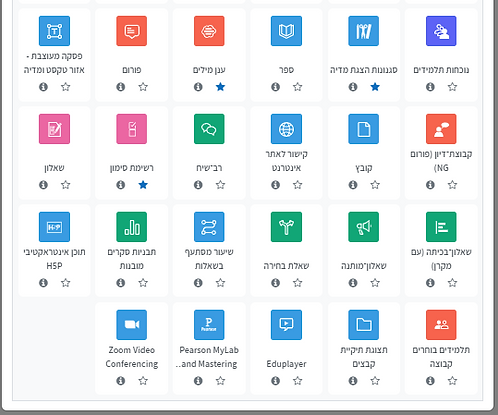Choose the תבניות סקרים מובנות survey icon
Image resolution: width=498 pixels, height=415 pixels.
point(131,227)
